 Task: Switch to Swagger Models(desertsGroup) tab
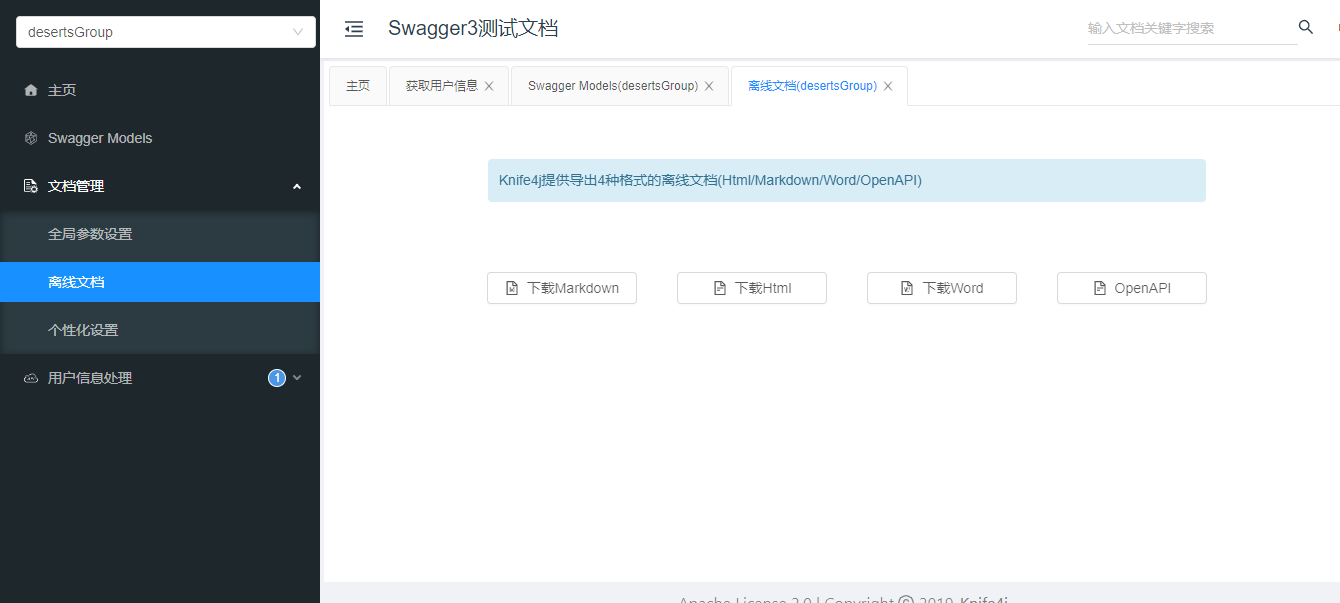(613, 86)
